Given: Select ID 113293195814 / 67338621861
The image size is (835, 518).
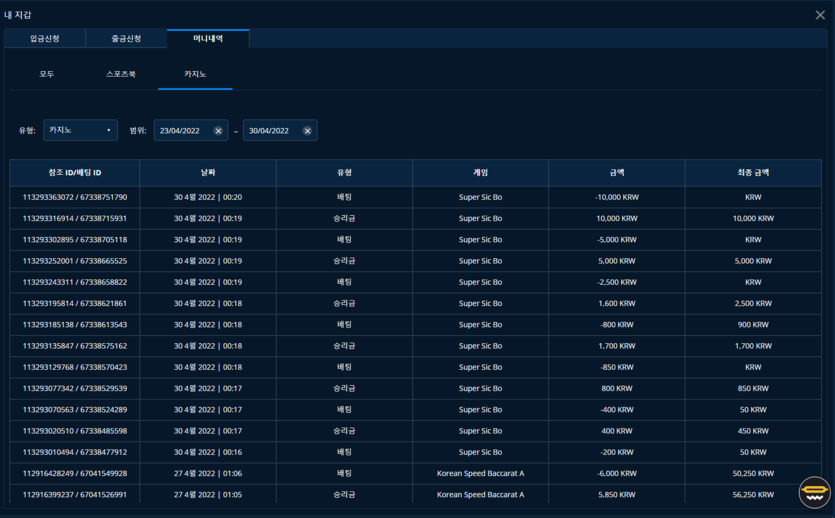Looking at the screenshot, I should (x=75, y=303).
